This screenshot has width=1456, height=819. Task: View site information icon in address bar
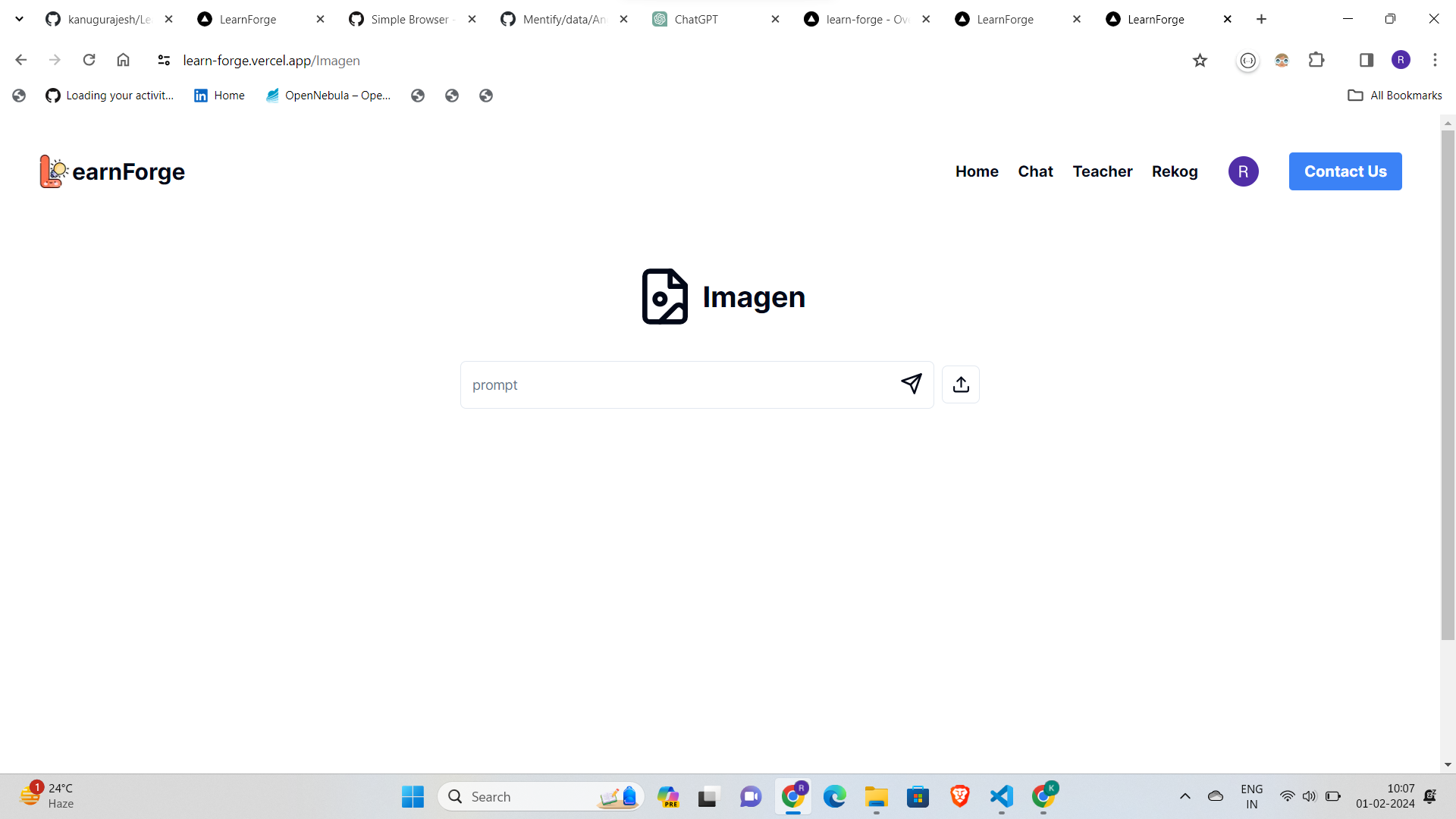(163, 61)
